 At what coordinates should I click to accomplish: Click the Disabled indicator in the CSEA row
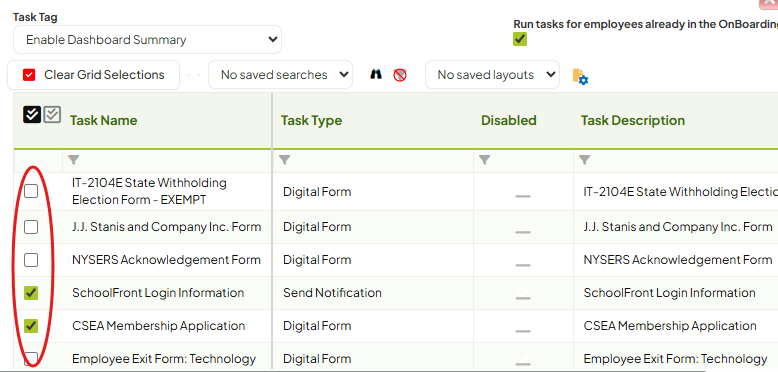(x=523, y=331)
